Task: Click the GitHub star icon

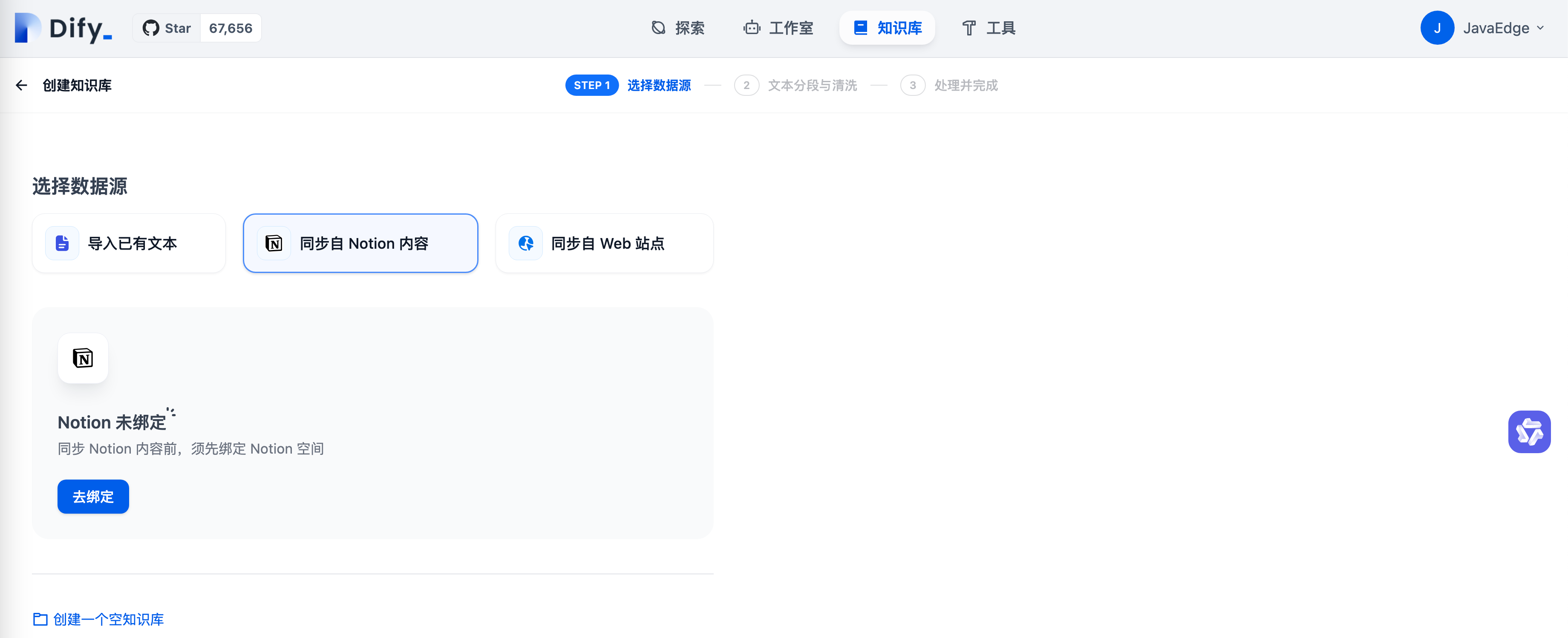Action: pyautogui.click(x=151, y=27)
